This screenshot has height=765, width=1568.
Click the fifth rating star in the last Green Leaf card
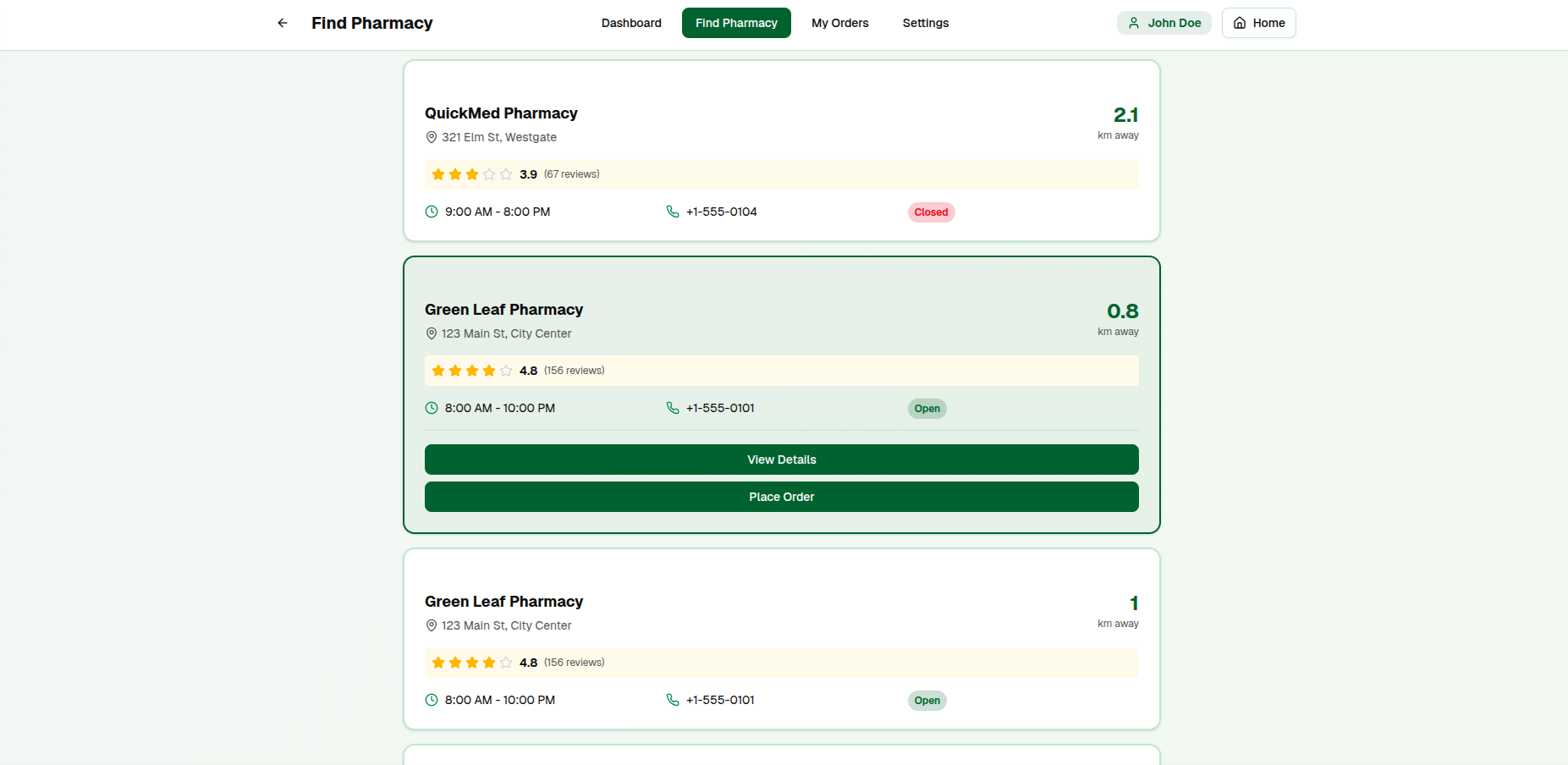tap(506, 663)
